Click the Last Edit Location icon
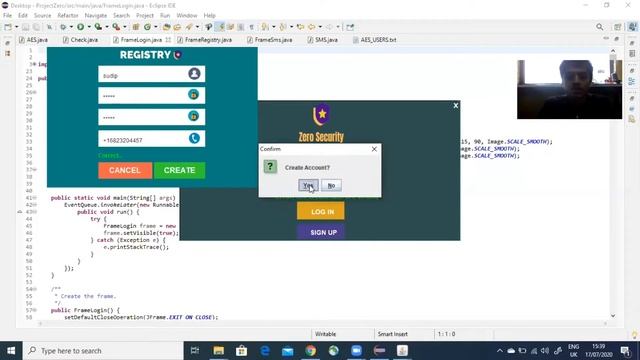This screenshot has width=640, height=360. [300, 27]
